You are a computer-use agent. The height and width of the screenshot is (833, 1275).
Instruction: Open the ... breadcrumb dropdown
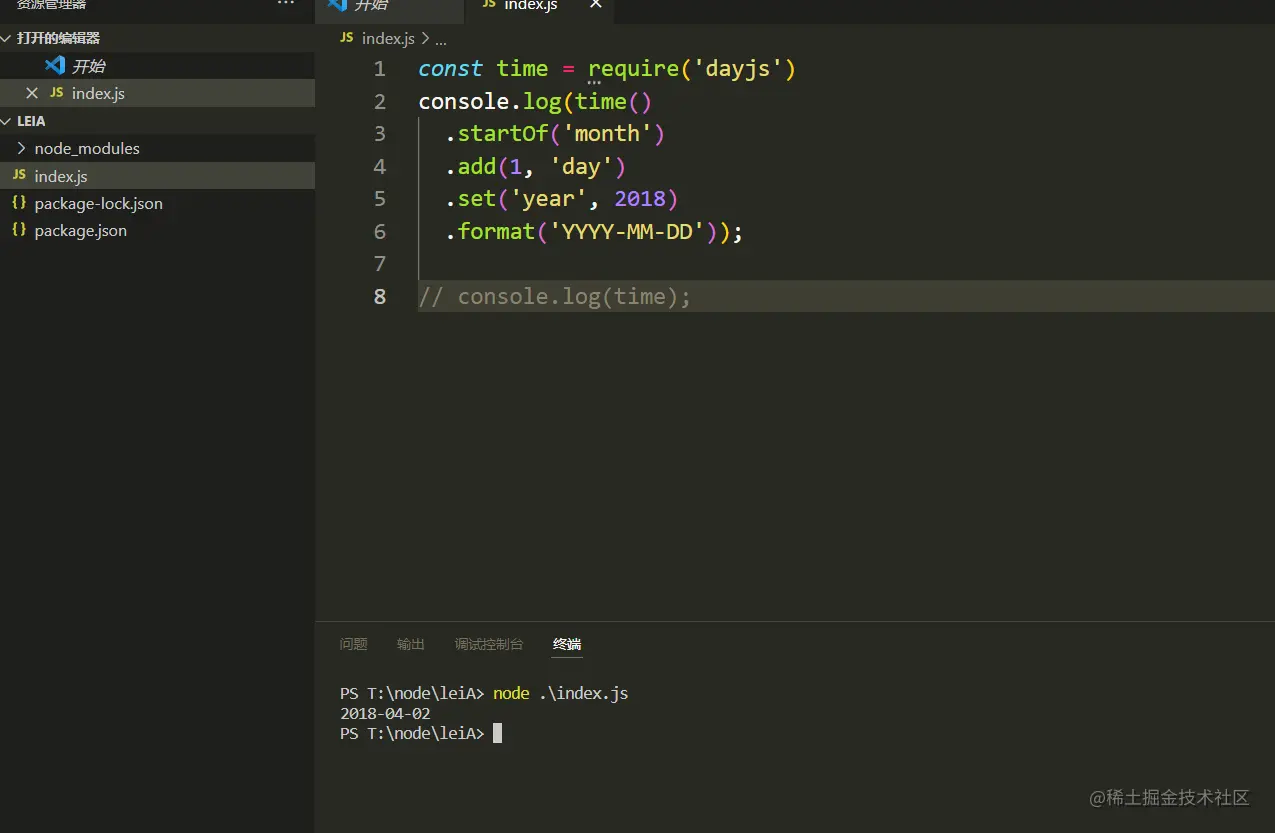pyautogui.click(x=440, y=38)
